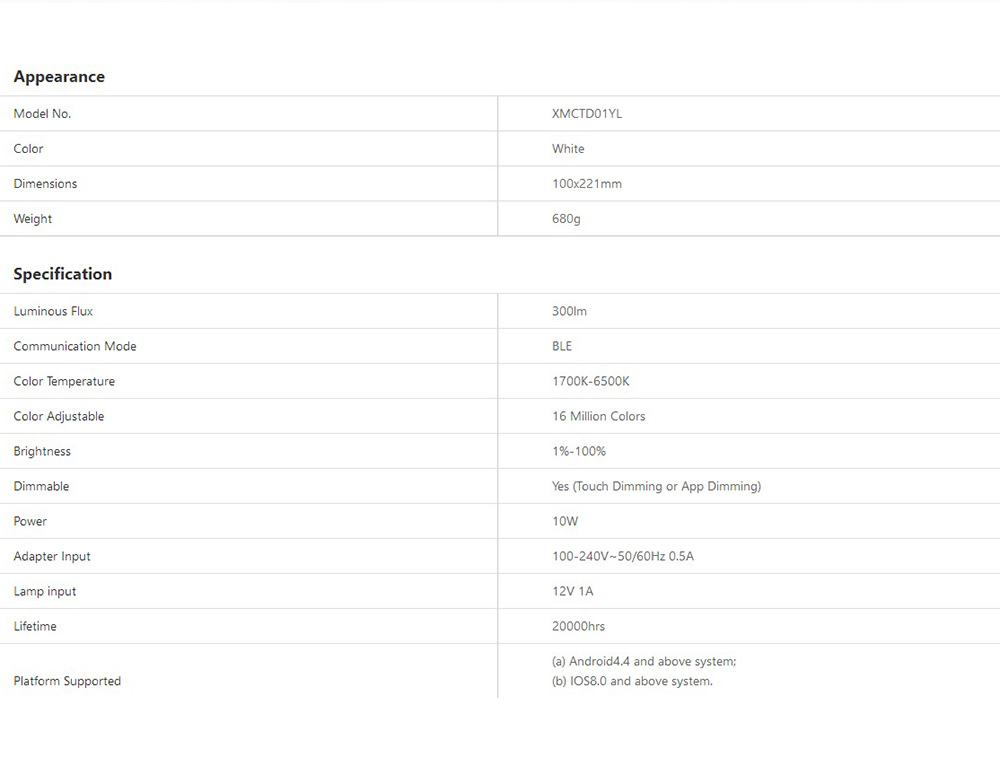Click the Platform Supported label
This screenshot has width=1000, height=766.
pyautogui.click(x=67, y=681)
